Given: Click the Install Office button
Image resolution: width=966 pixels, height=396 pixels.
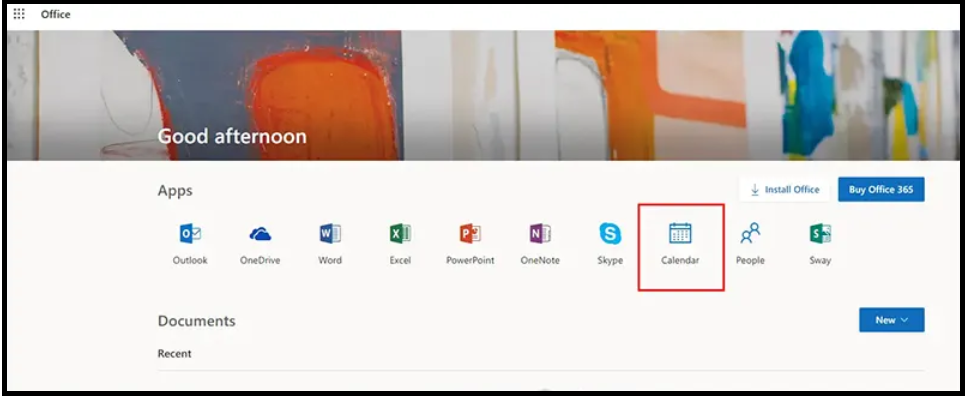Looking at the screenshot, I should click(x=784, y=190).
